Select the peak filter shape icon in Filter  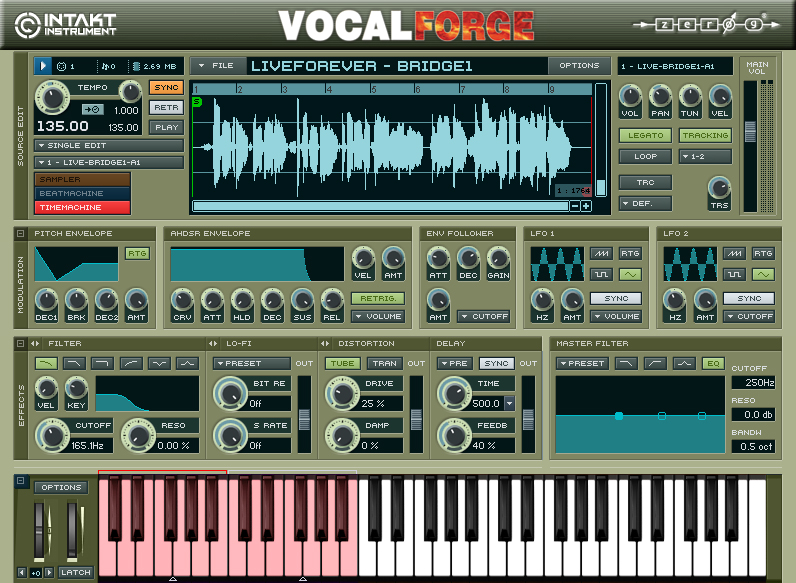point(187,363)
